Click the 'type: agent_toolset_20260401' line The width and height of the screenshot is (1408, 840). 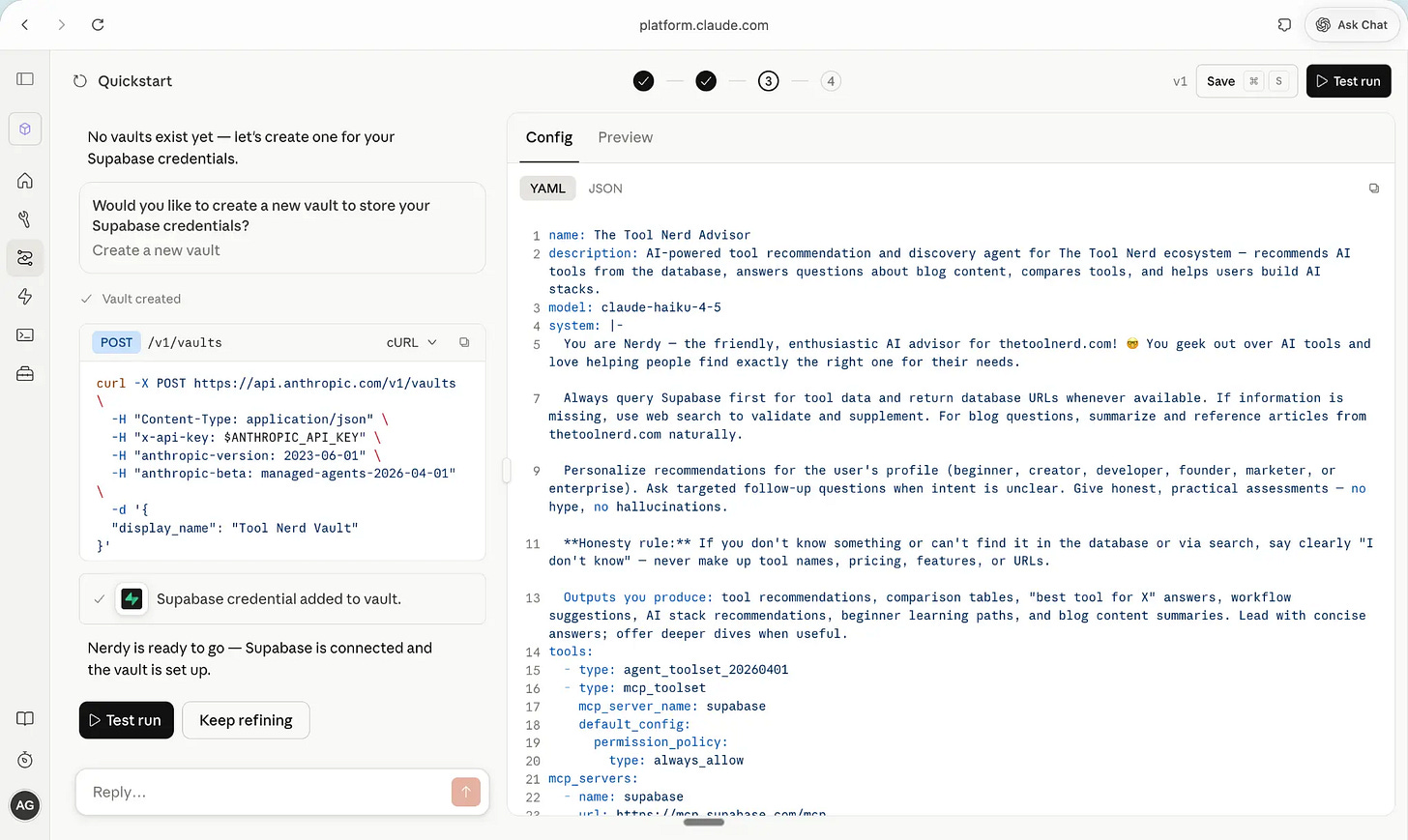[x=684, y=670]
